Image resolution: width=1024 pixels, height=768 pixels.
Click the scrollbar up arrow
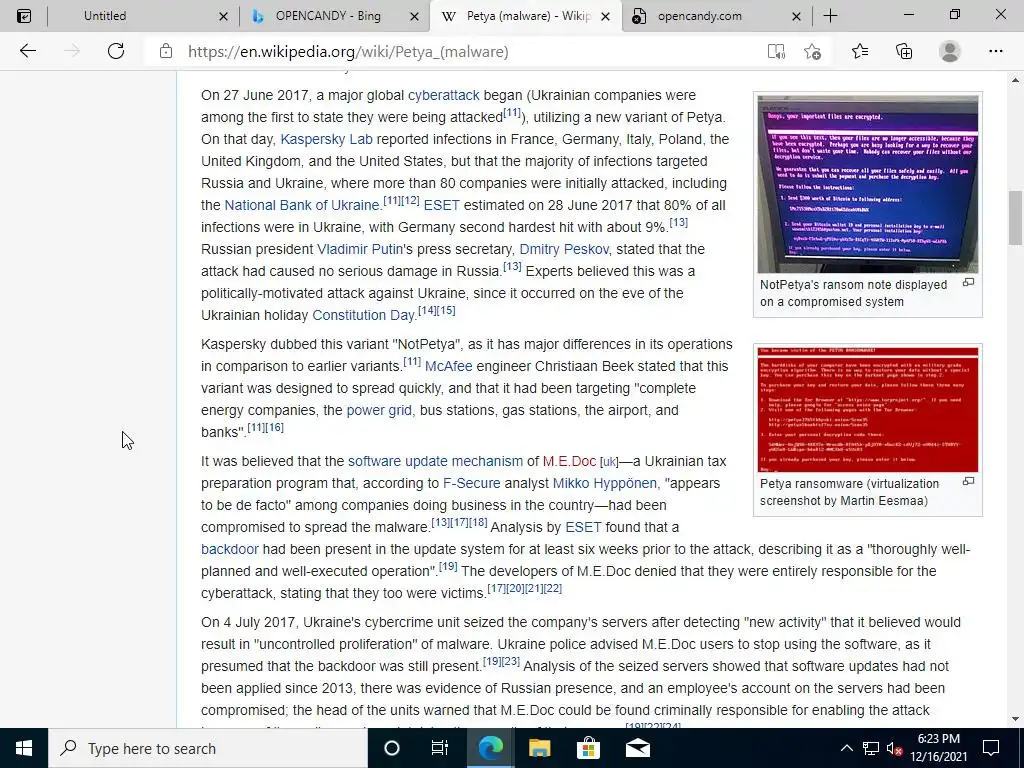click(x=1016, y=80)
